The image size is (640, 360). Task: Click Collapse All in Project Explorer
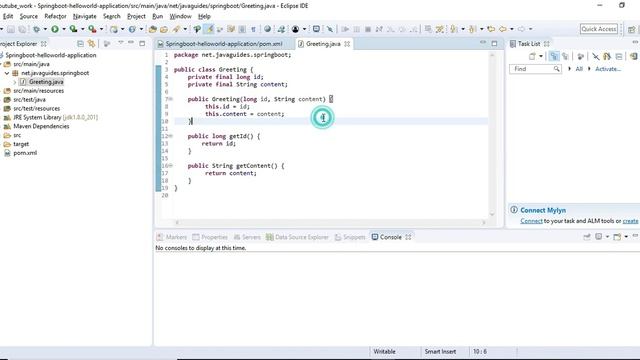pyautogui.click(x=80, y=44)
